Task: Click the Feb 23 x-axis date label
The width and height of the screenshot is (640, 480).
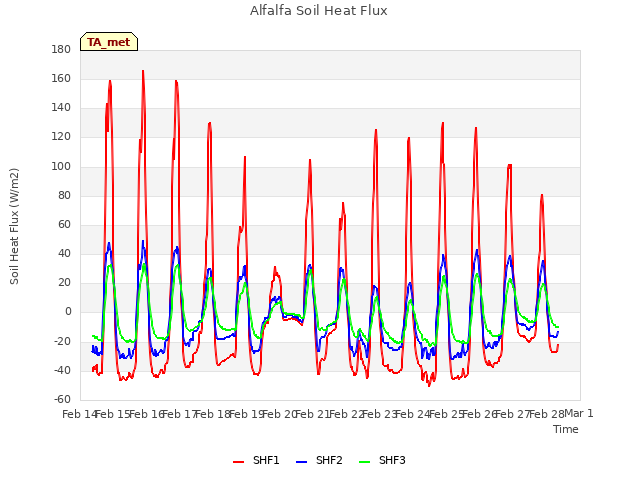Action: (x=380, y=414)
